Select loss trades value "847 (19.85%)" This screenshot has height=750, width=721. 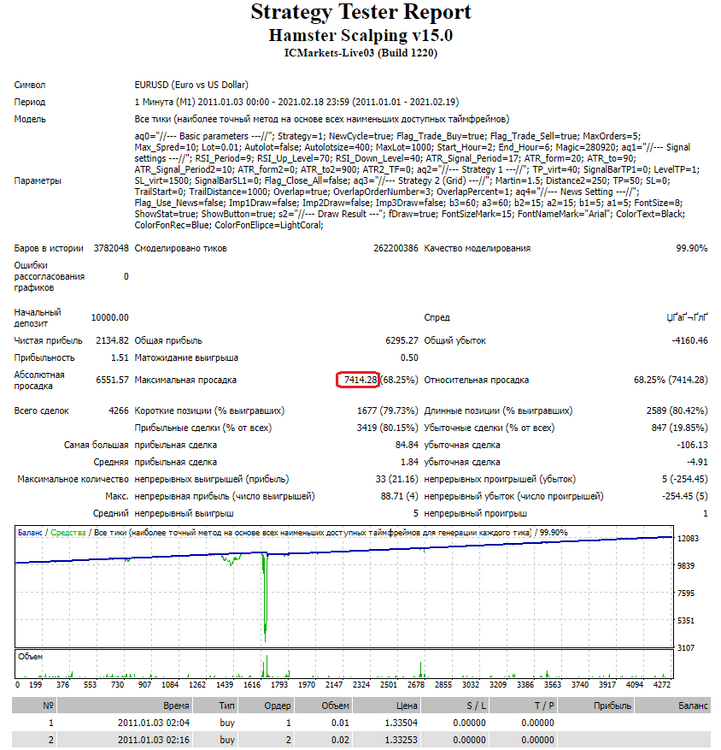(679, 428)
